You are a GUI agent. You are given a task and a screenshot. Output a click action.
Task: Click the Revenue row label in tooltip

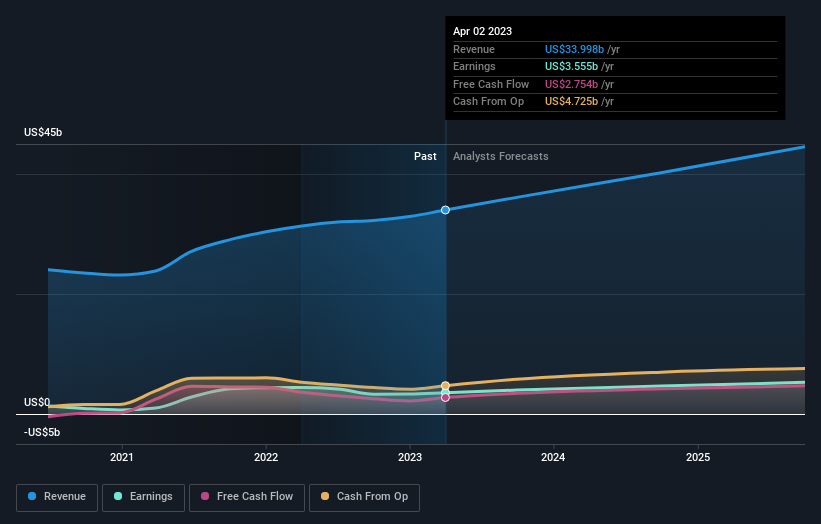(x=474, y=49)
